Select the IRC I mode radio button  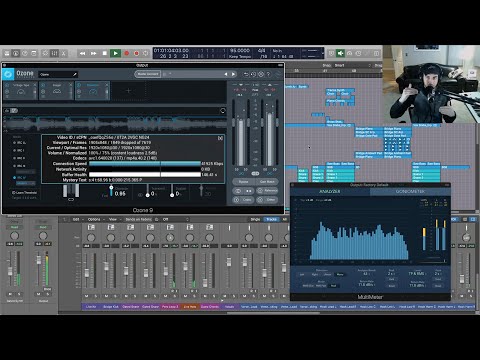(x=14, y=150)
